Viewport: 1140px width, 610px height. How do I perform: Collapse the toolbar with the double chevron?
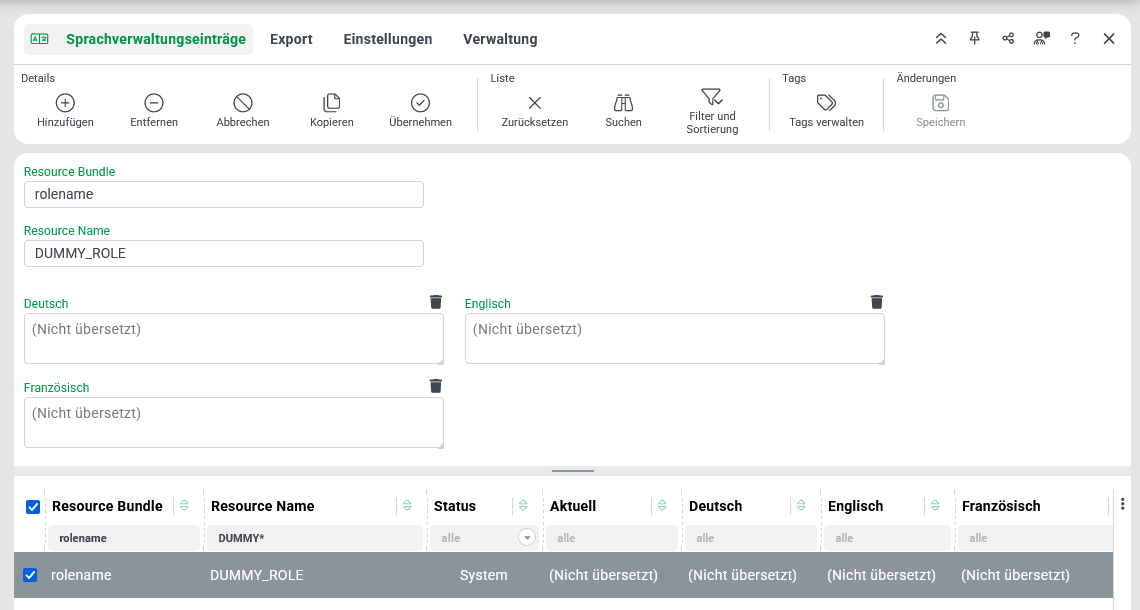(940, 39)
